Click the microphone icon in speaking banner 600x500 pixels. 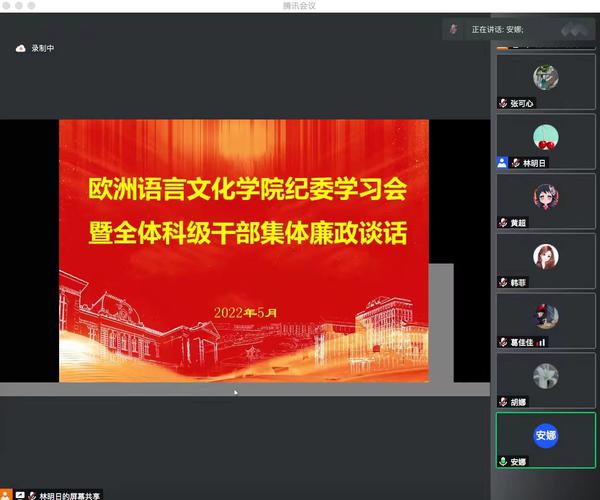click(x=455, y=30)
